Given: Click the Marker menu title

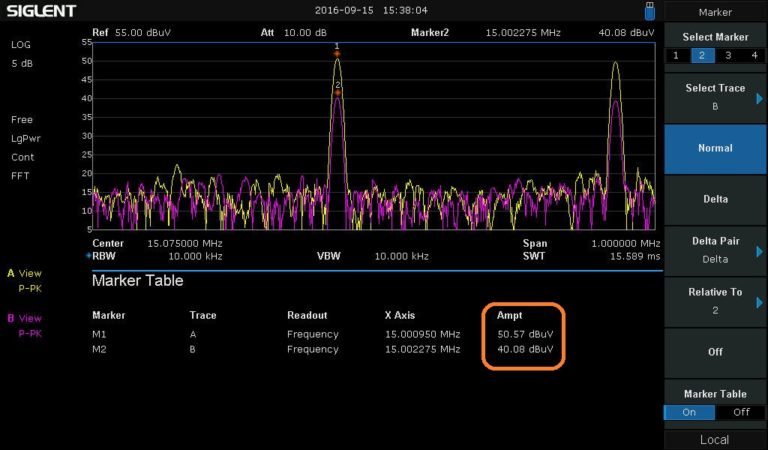Looking at the screenshot, I should coord(715,12).
